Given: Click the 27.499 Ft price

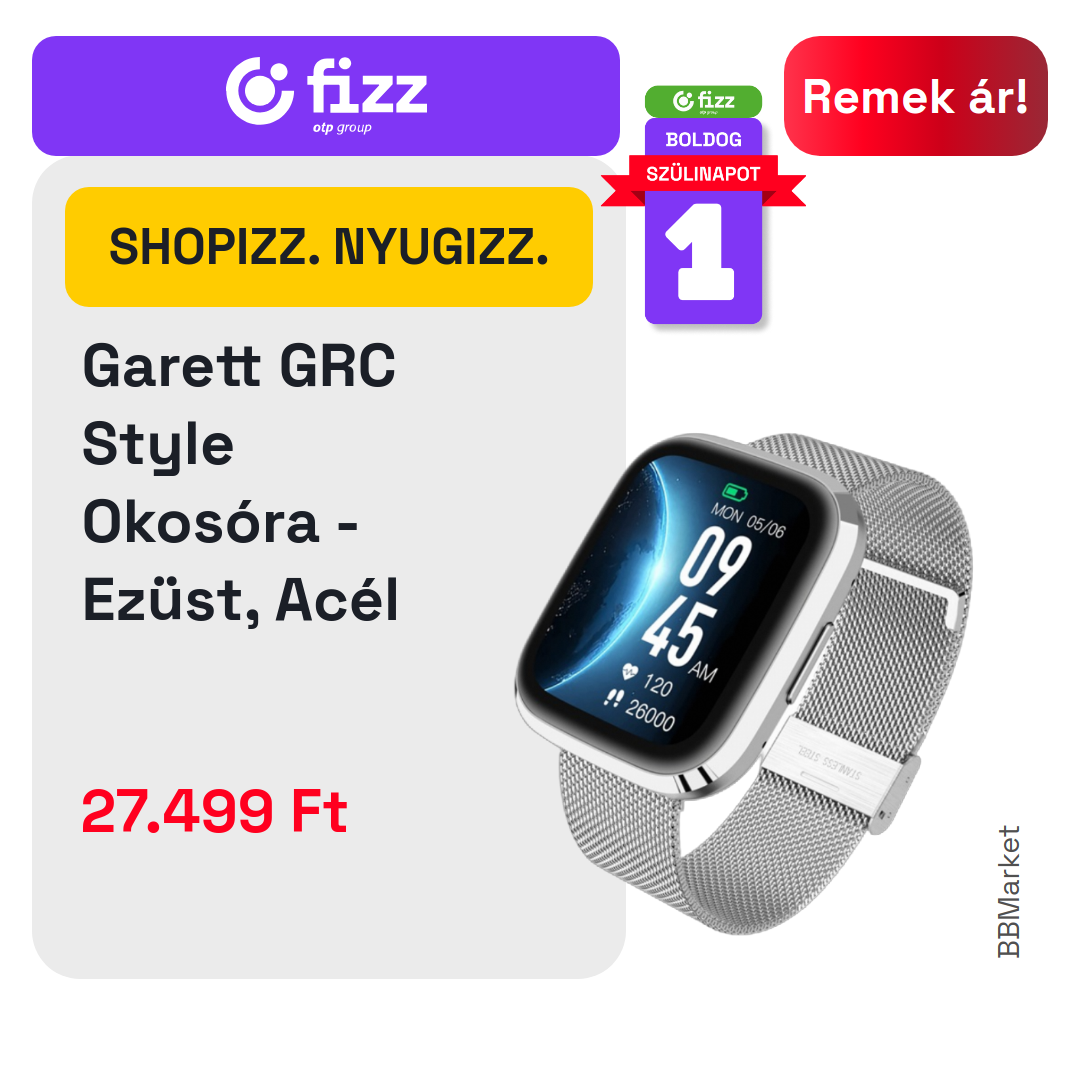Looking at the screenshot, I should [214, 811].
